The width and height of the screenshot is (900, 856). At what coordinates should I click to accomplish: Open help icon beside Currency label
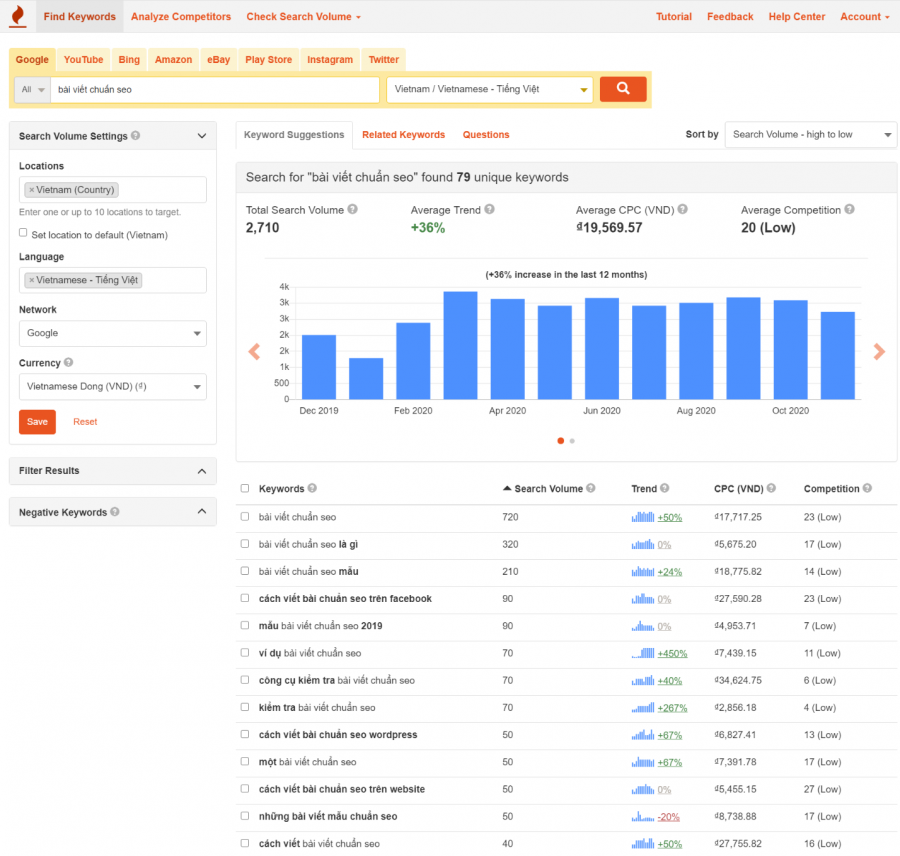tap(68, 362)
